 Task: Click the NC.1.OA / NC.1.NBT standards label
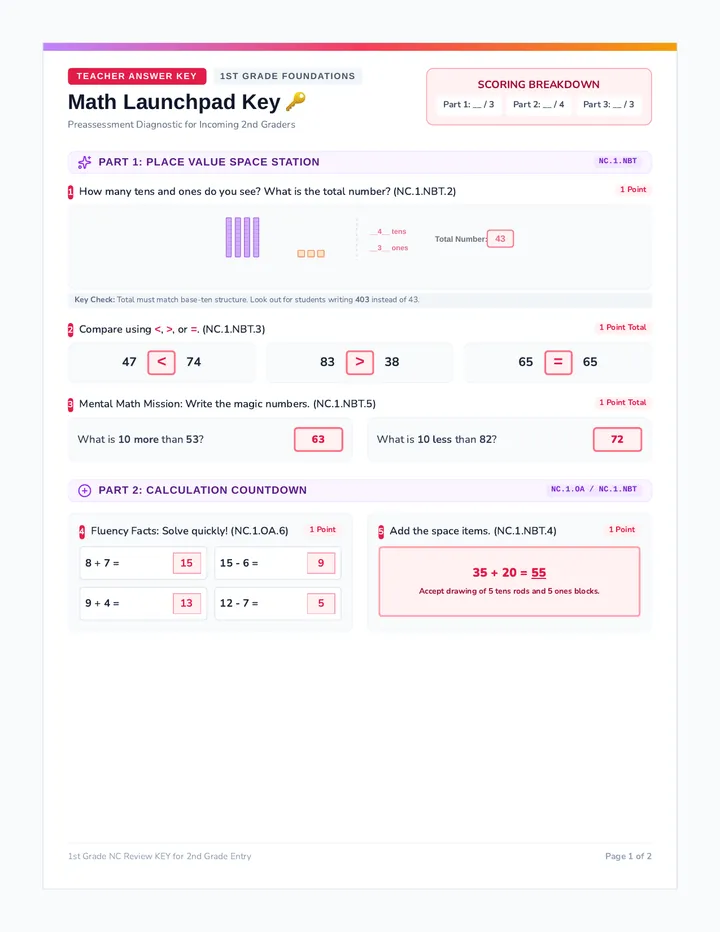[x=593, y=489]
